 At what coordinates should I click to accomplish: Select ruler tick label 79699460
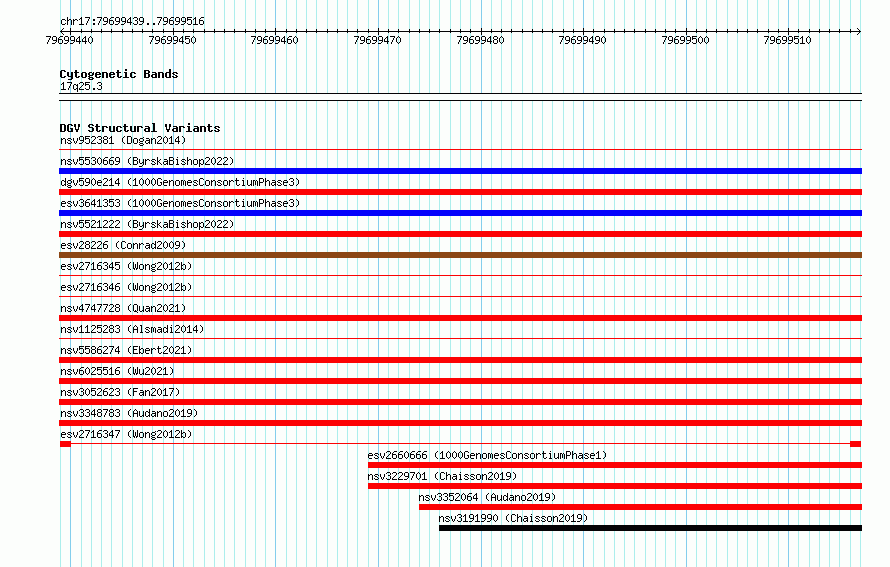tap(274, 40)
